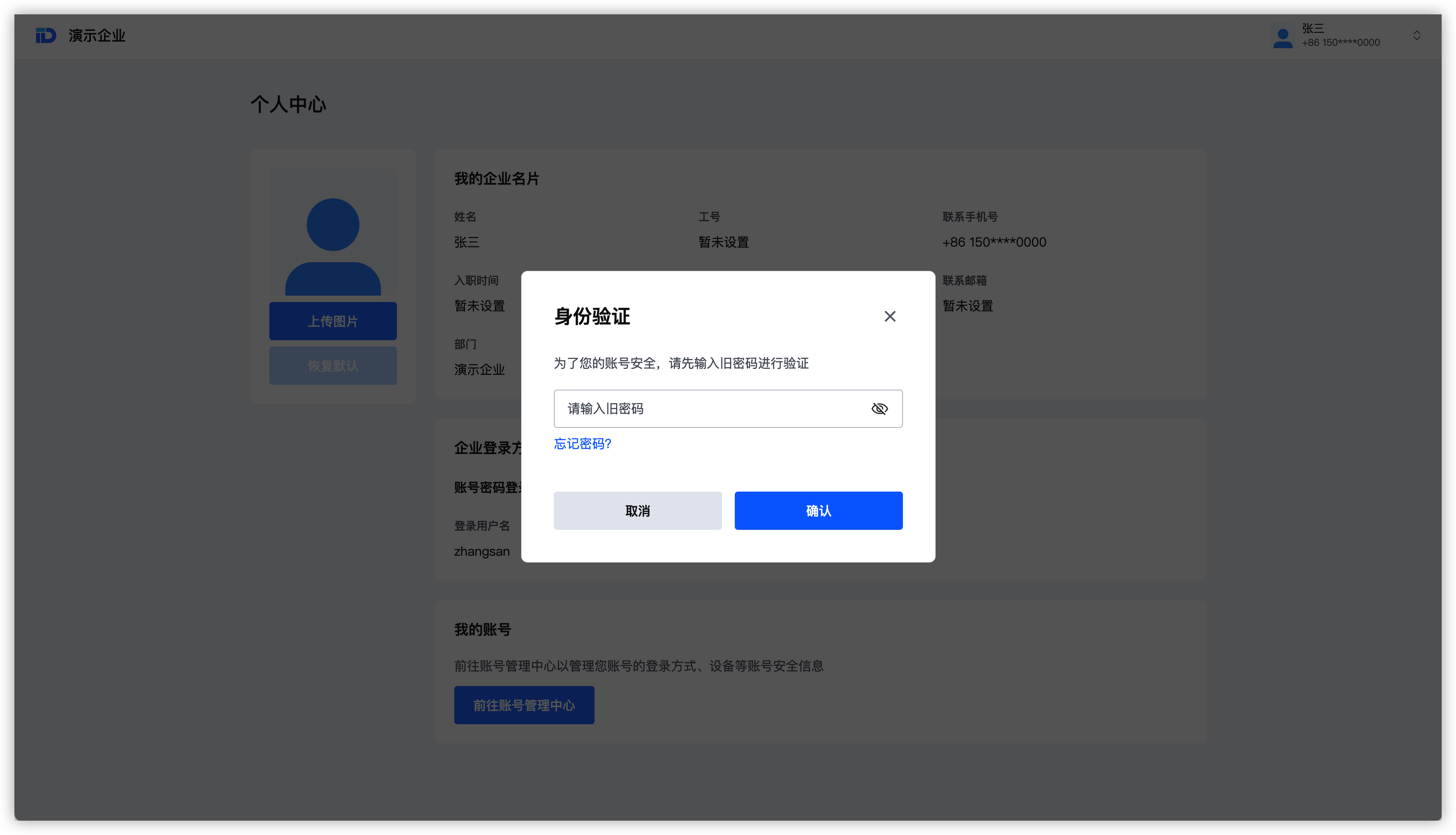
Task: Click the 我的企业名片 section title
Action: coord(496,179)
